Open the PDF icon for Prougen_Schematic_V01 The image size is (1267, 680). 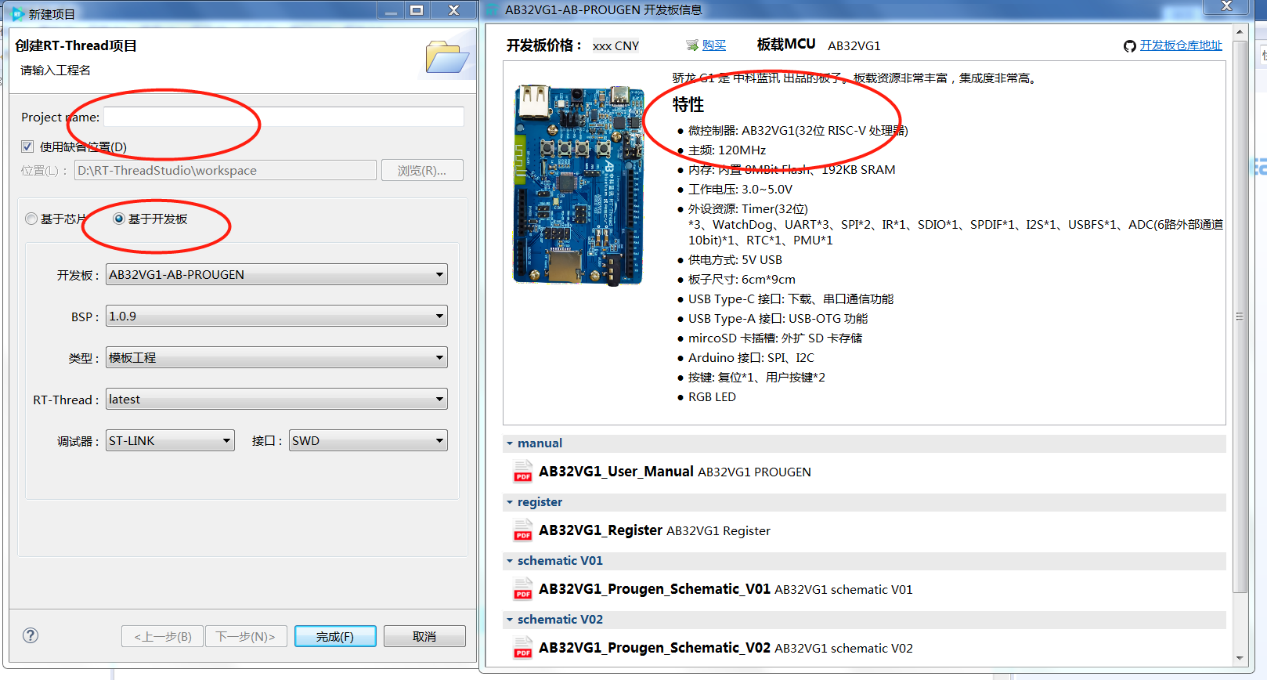click(x=523, y=589)
